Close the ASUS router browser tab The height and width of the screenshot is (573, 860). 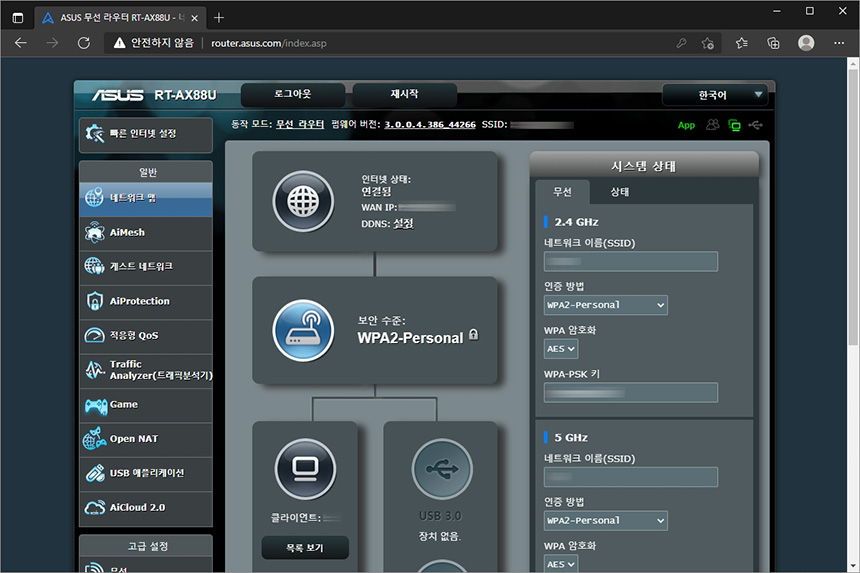pyautogui.click(x=194, y=18)
